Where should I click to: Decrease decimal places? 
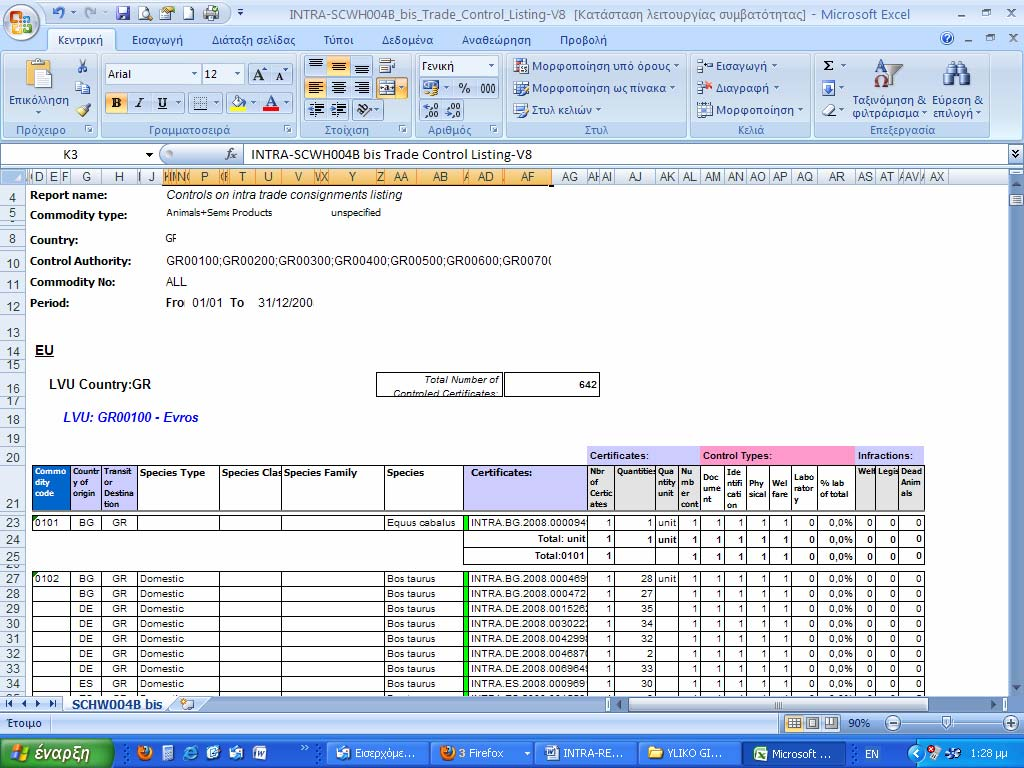click(x=454, y=110)
